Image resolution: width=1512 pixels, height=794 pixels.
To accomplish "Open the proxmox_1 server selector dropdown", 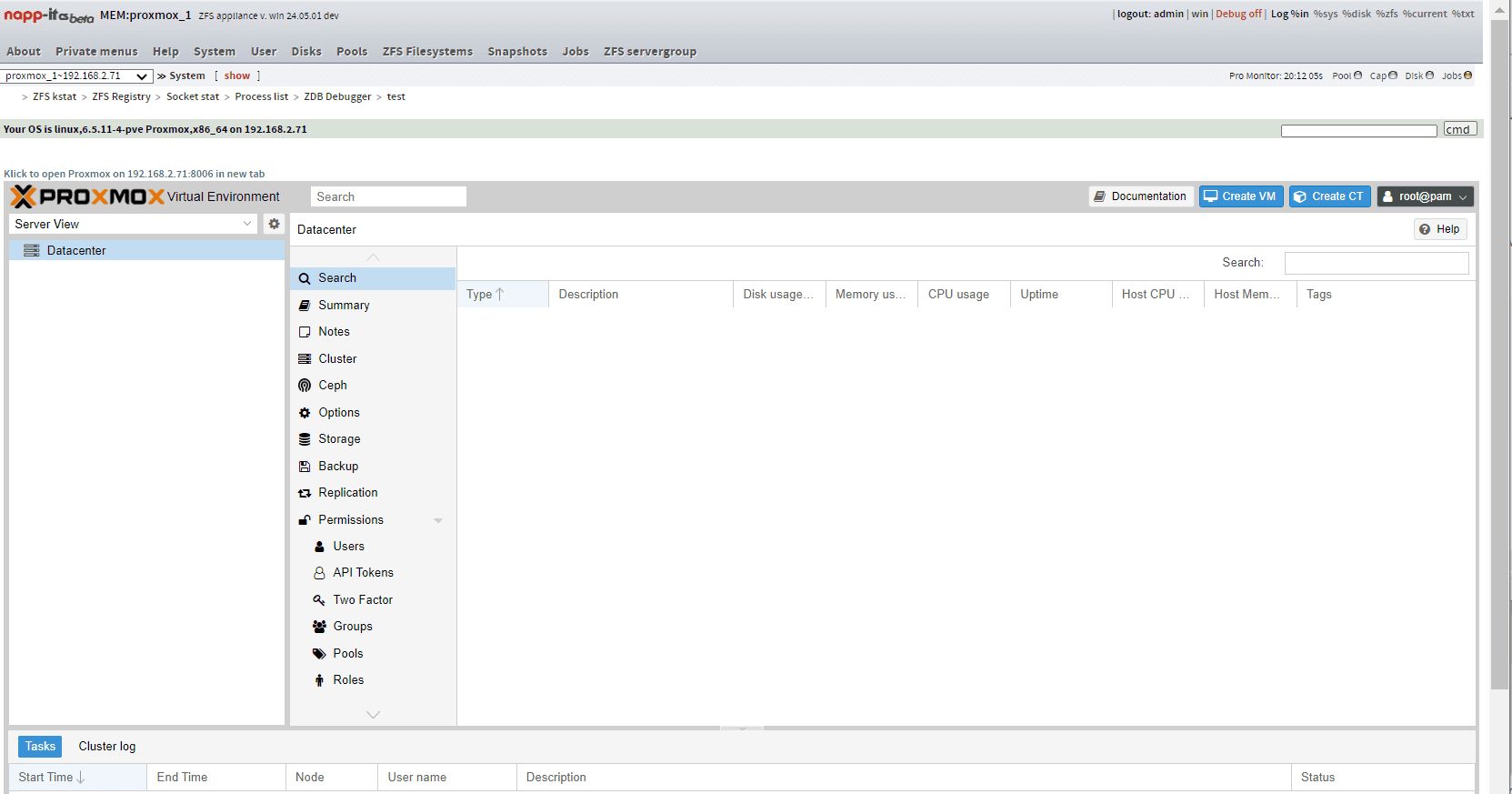I will (x=75, y=76).
